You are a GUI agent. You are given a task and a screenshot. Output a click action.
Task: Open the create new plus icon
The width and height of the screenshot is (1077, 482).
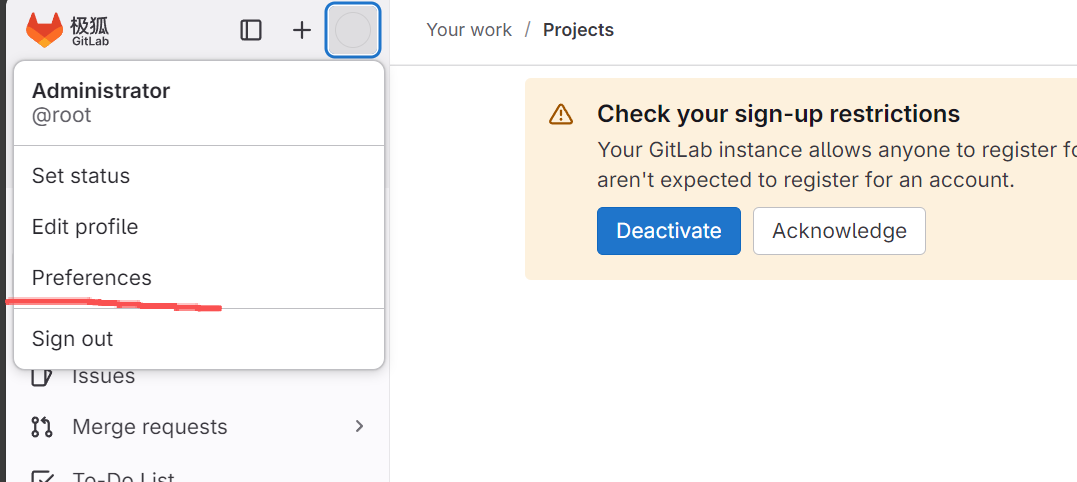click(x=302, y=30)
